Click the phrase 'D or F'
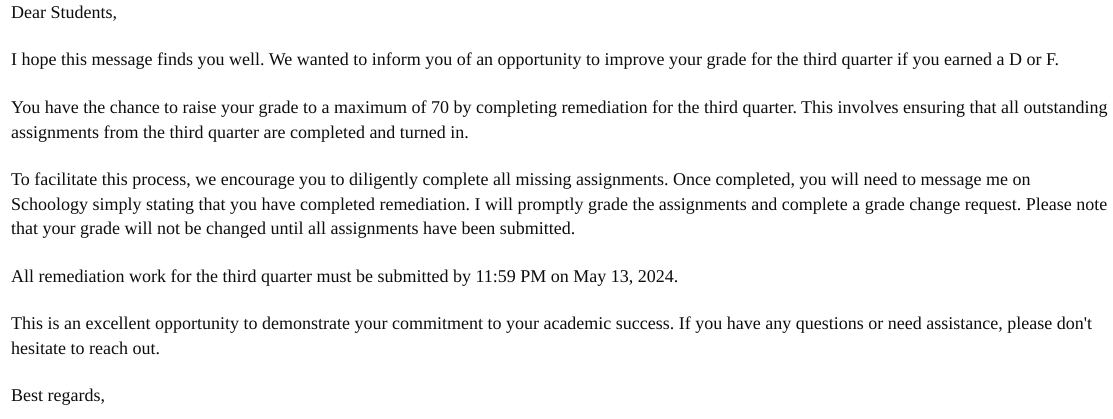The height and width of the screenshot is (419, 1113). [1032, 60]
